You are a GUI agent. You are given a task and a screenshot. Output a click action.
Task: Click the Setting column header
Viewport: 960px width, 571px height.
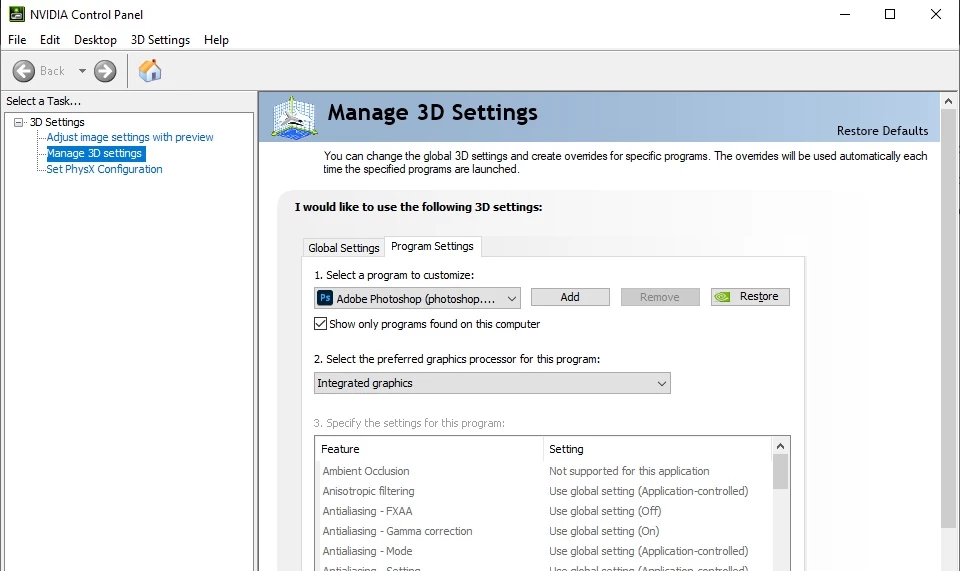click(x=657, y=449)
